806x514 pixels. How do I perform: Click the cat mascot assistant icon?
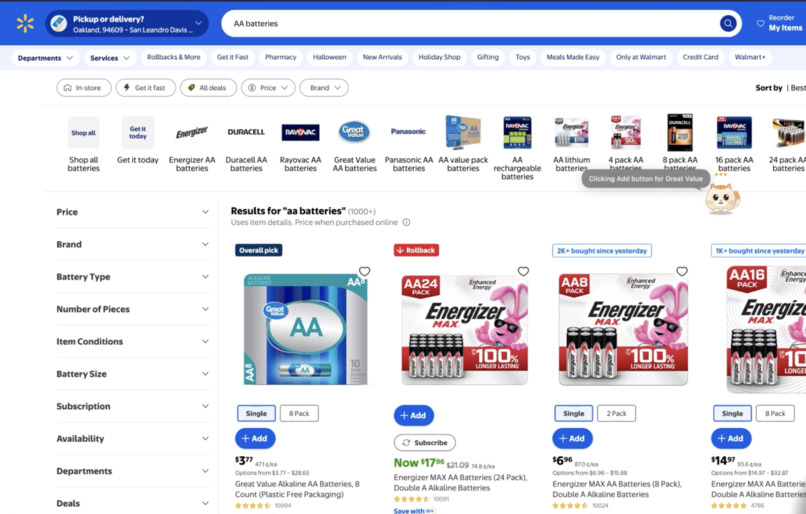tap(722, 198)
